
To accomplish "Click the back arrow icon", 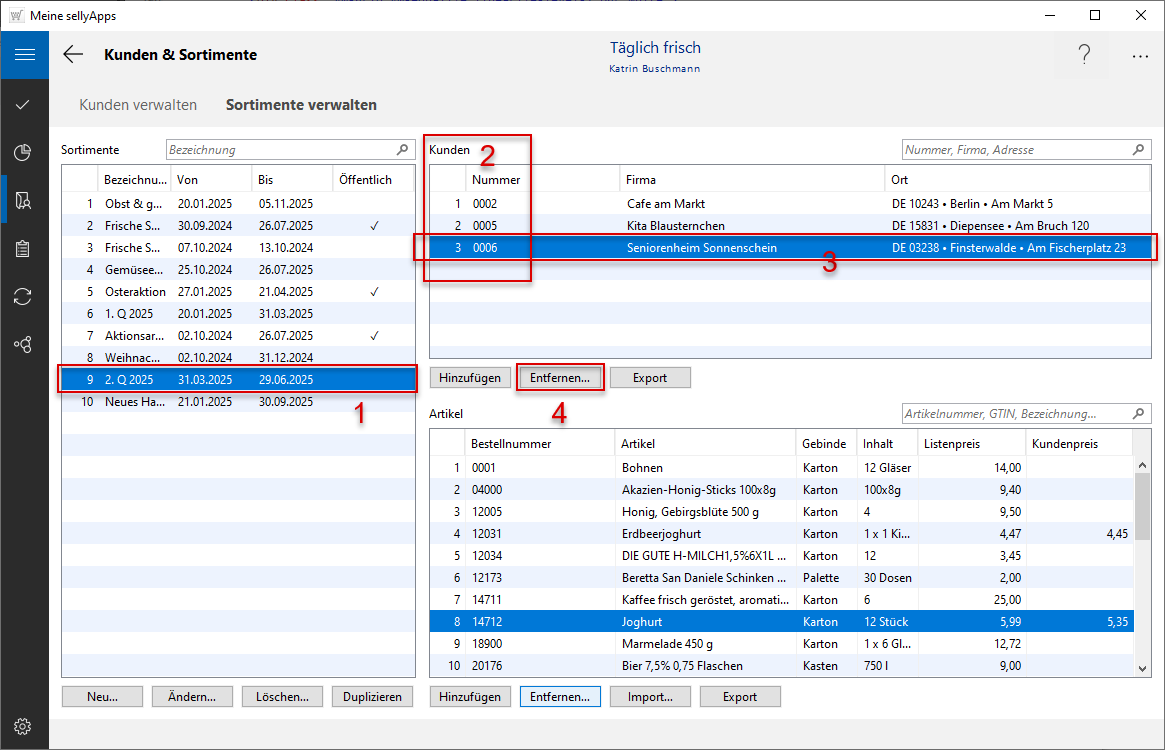I will click(x=73, y=55).
